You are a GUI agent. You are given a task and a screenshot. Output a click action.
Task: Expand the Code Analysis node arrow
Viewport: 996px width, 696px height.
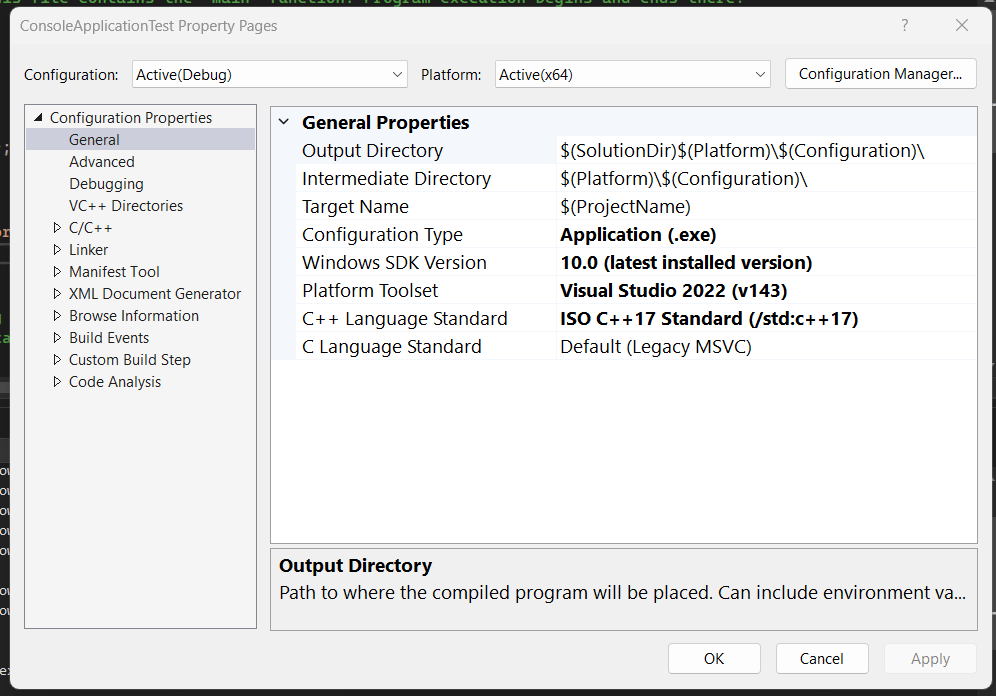click(x=57, y=382)
